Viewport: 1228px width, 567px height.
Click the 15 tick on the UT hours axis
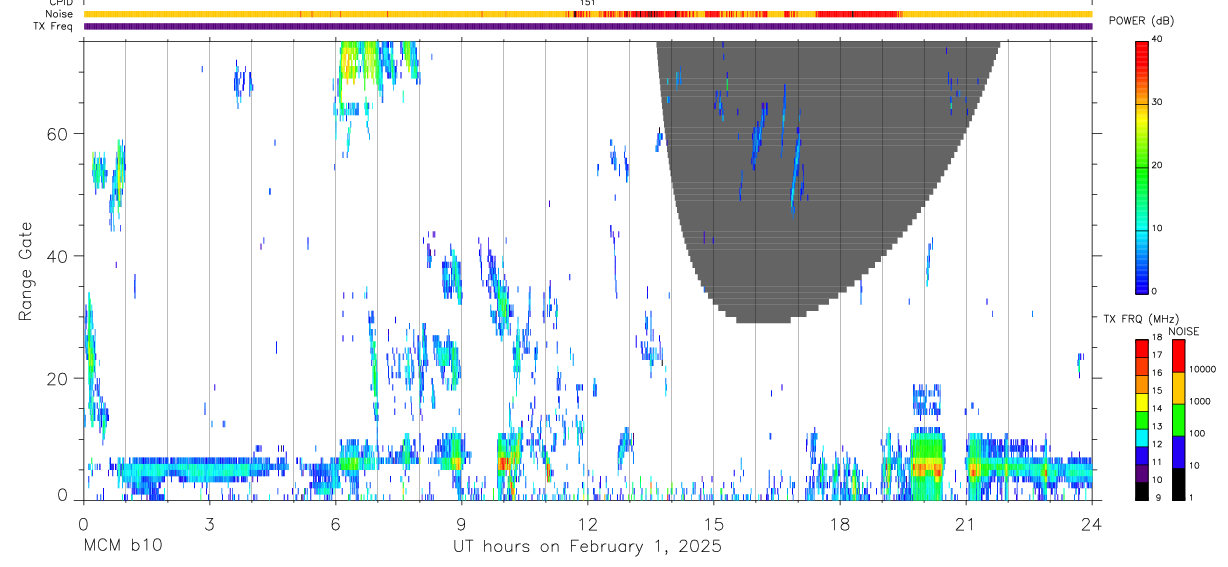(x=713, y=523)
